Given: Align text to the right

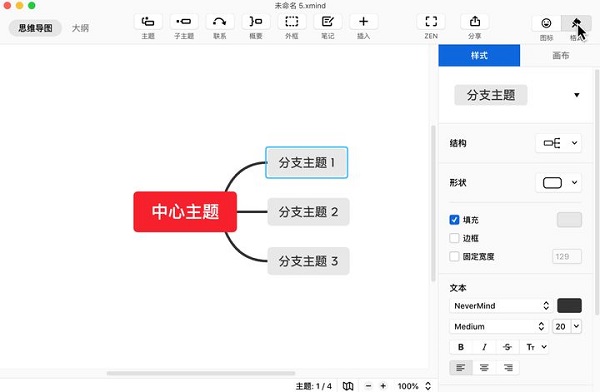Looking at the screenshot, I should [508, 368].
